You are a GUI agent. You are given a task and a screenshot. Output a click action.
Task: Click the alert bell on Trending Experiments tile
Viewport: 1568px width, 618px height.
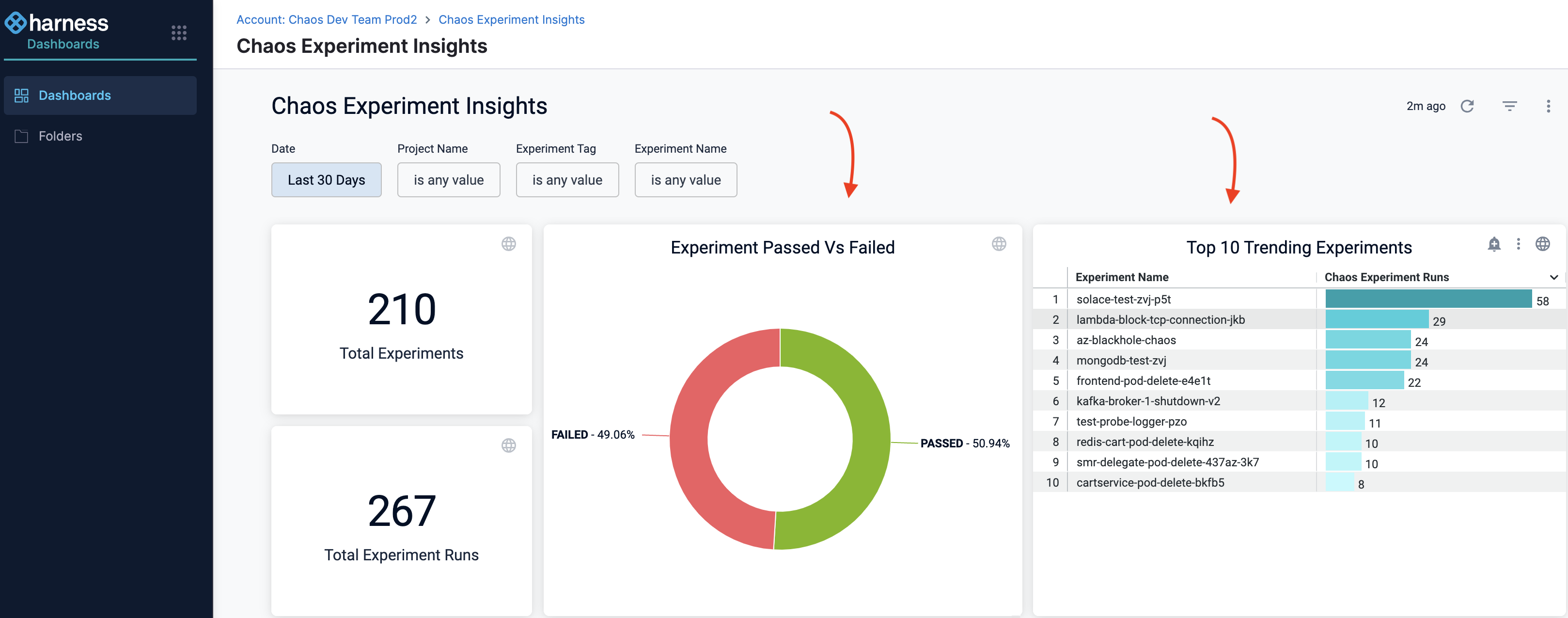(x=1494, y=244)
